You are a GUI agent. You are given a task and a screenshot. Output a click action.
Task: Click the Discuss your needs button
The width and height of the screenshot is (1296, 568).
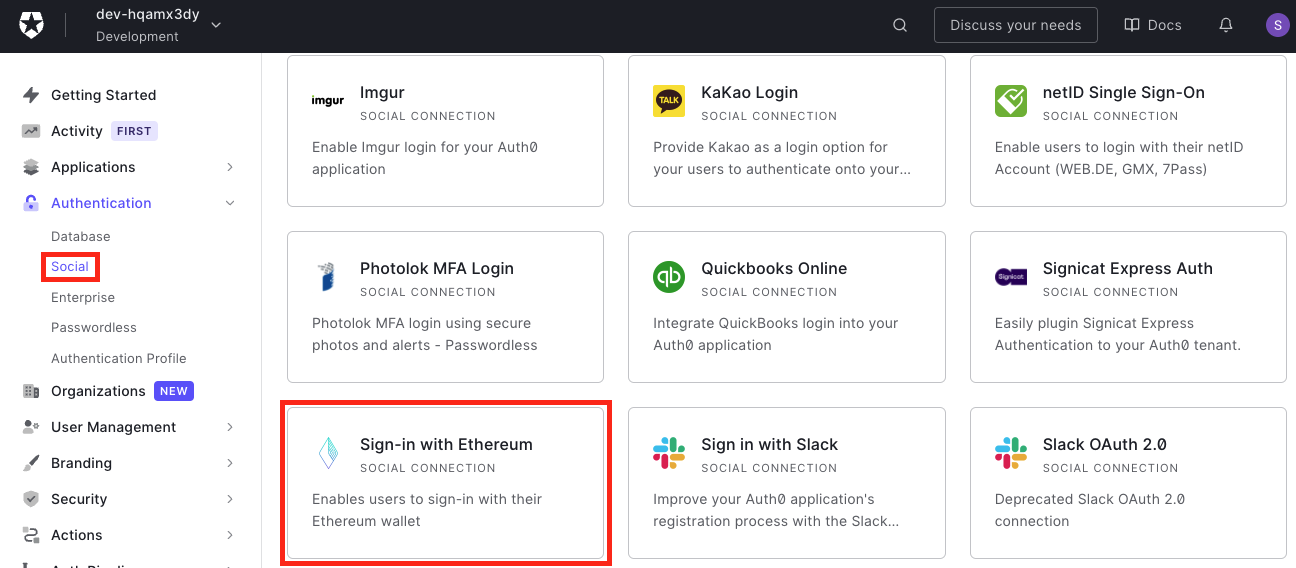[x=1016, y=25]
